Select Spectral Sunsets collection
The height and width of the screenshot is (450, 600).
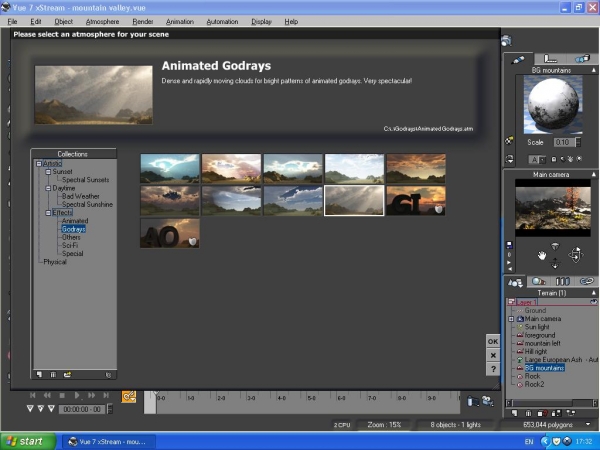tap(85, 180)
